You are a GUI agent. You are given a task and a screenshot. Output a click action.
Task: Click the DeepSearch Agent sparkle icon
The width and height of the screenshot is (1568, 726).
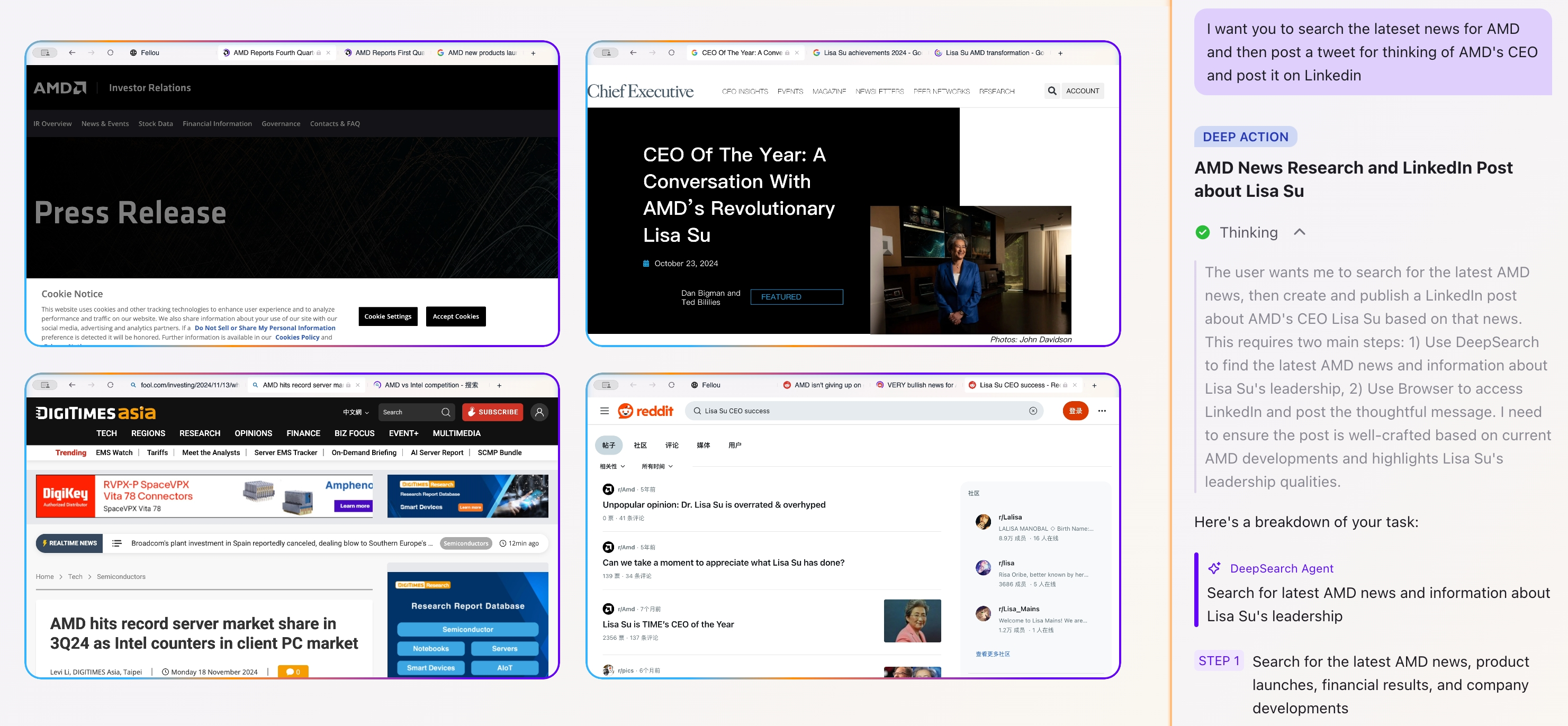point(1214,568)
